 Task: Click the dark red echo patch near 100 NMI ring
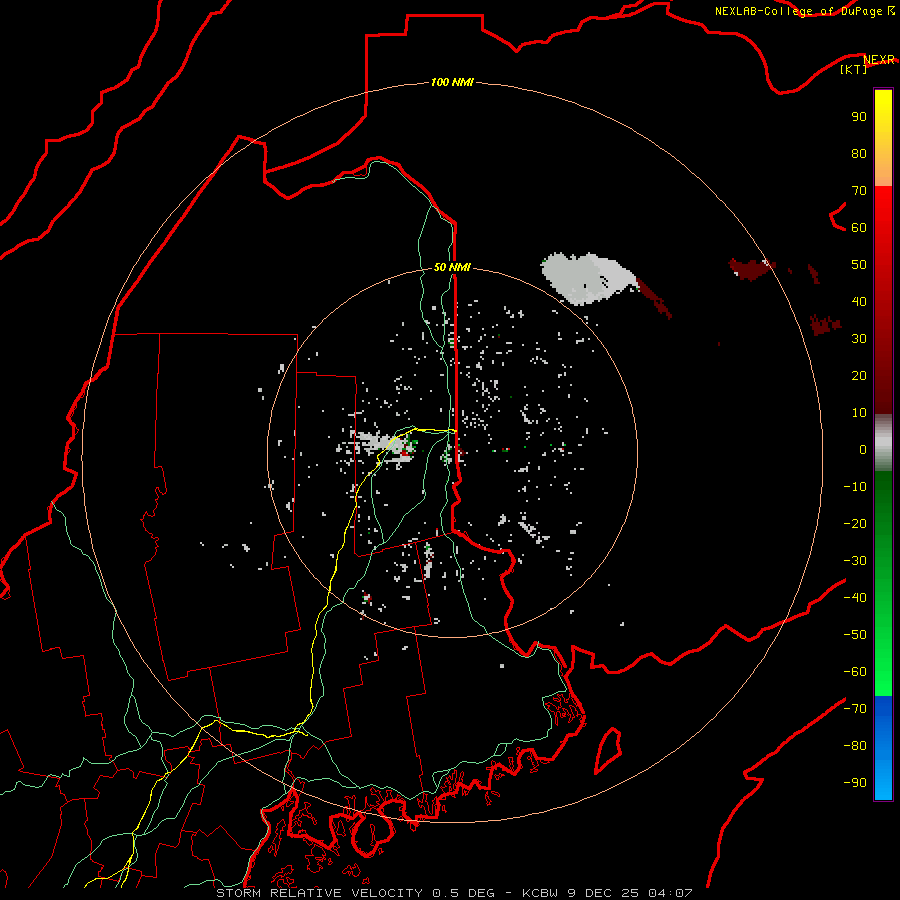pos(749,269)
